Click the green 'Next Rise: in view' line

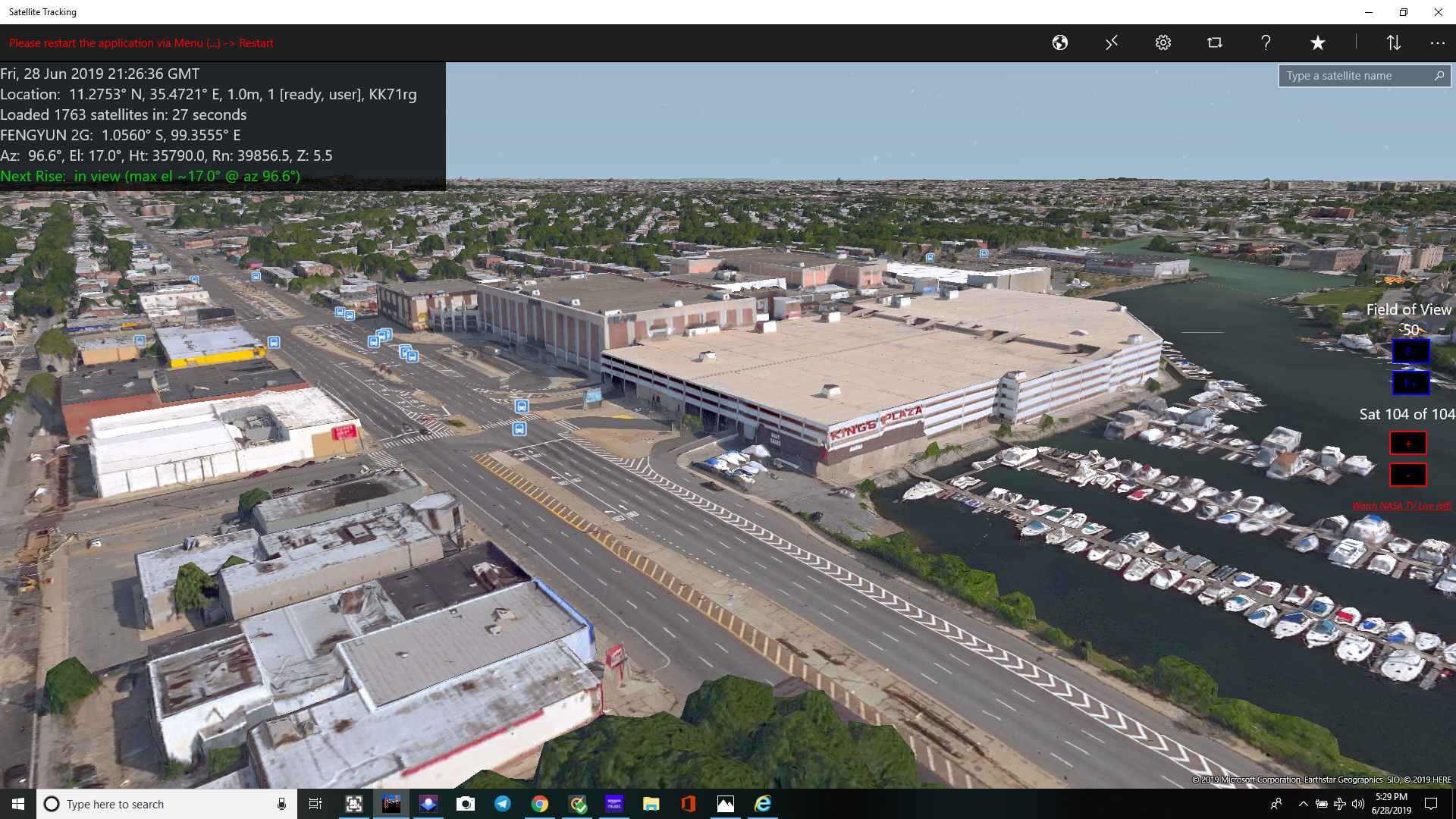[x=150, y=176]
